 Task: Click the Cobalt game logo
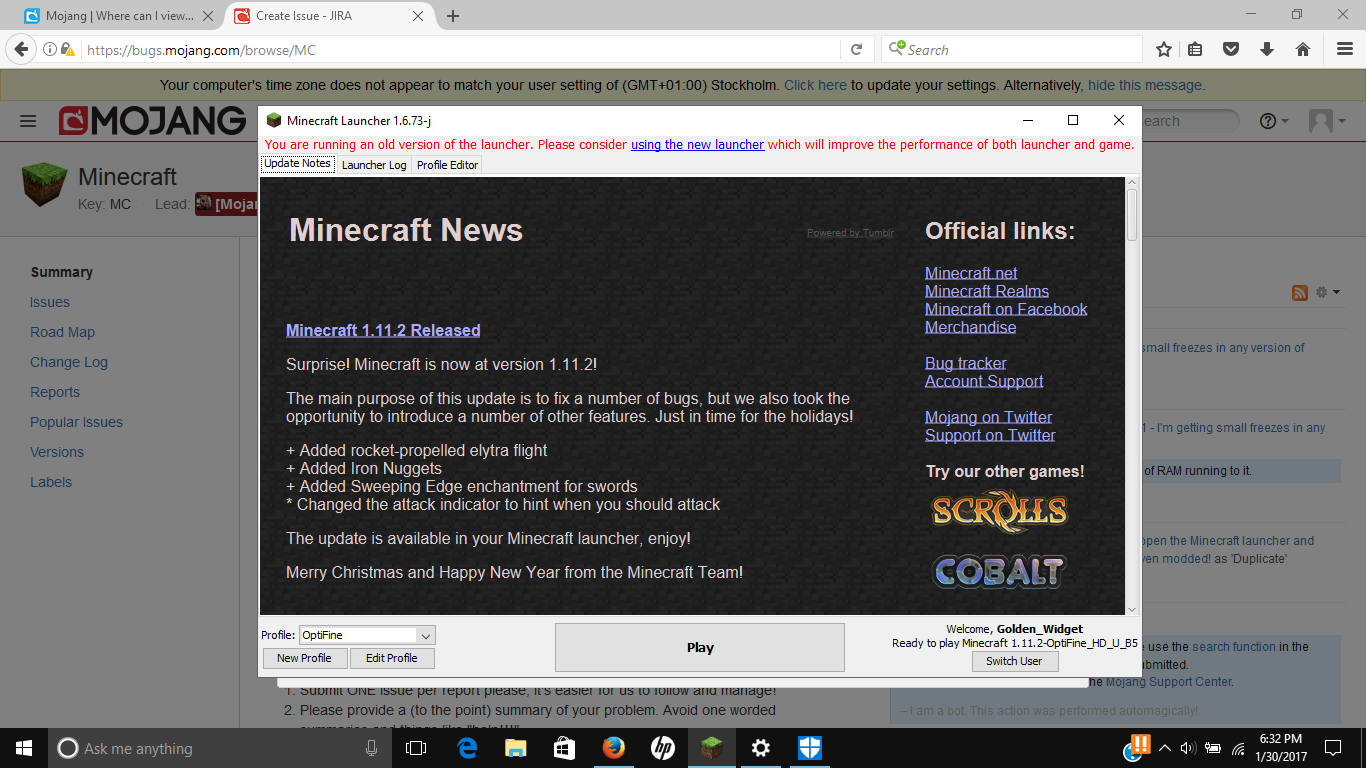pos(1000,571)
